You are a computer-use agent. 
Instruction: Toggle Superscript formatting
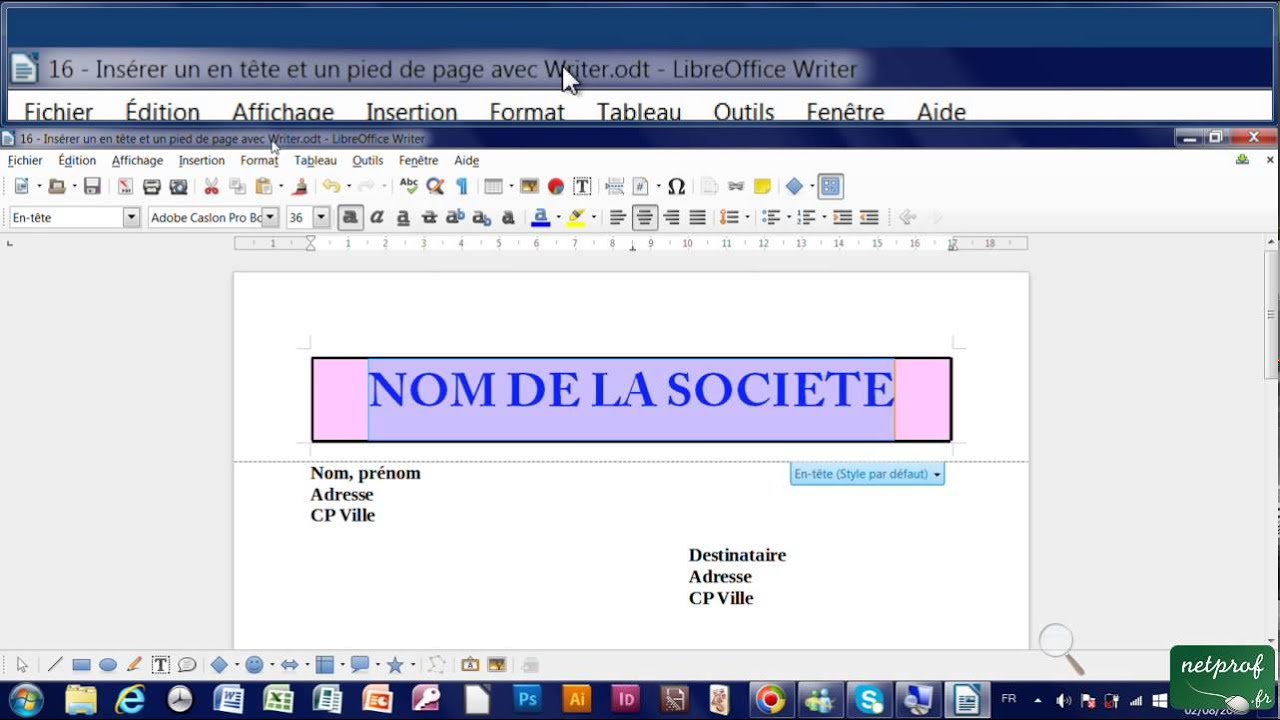pyautogui.click(x=455, y=217)
